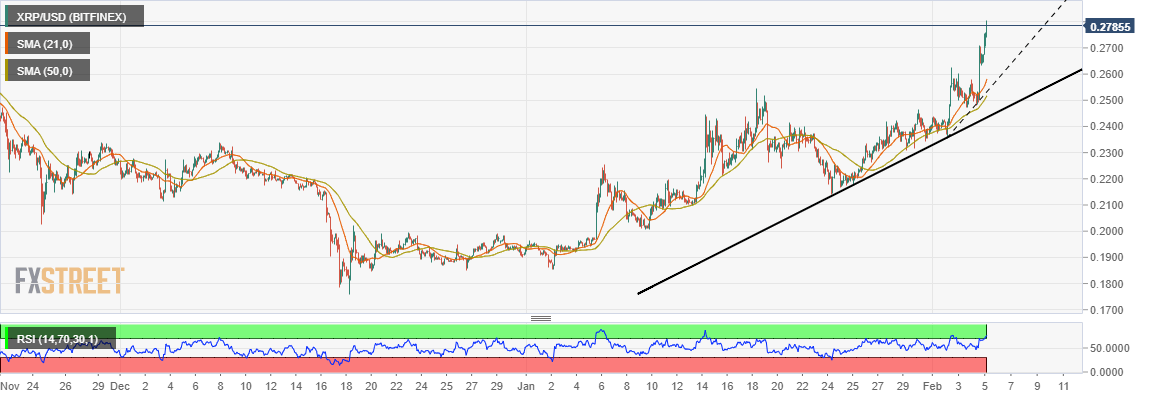Click the red oversold band in RSI panel
Image resolution: width=1153 pixels, height=399 pixels.
(x=493, y=364)
